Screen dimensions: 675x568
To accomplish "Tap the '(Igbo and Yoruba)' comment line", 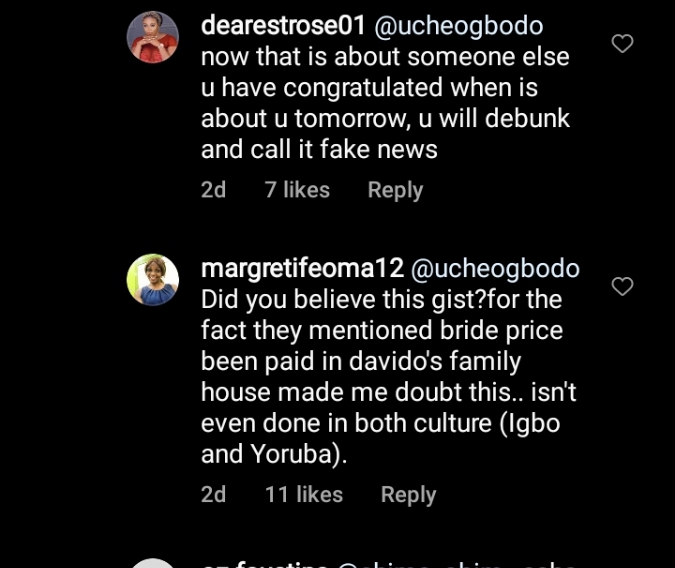I will 380,438.
